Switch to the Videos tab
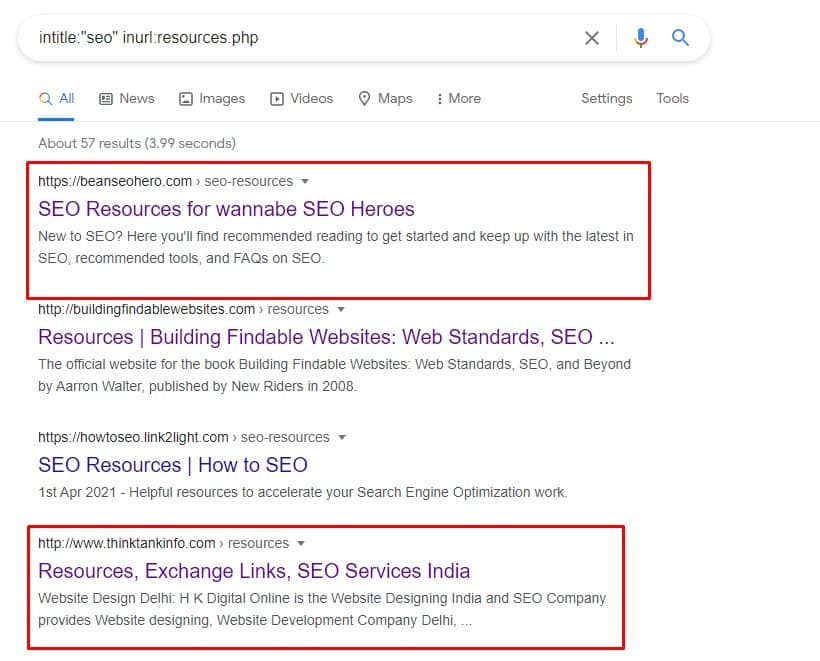820x661 pixels. pos(301,98)
